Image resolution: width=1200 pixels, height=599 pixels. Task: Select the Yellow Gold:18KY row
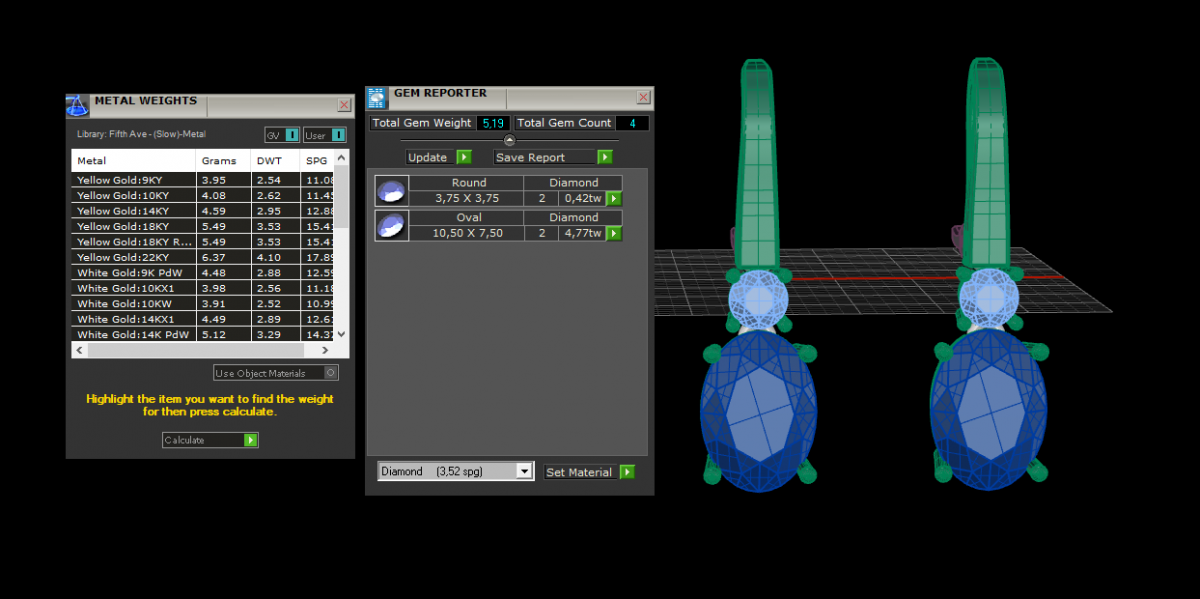(x=202, y=227)
